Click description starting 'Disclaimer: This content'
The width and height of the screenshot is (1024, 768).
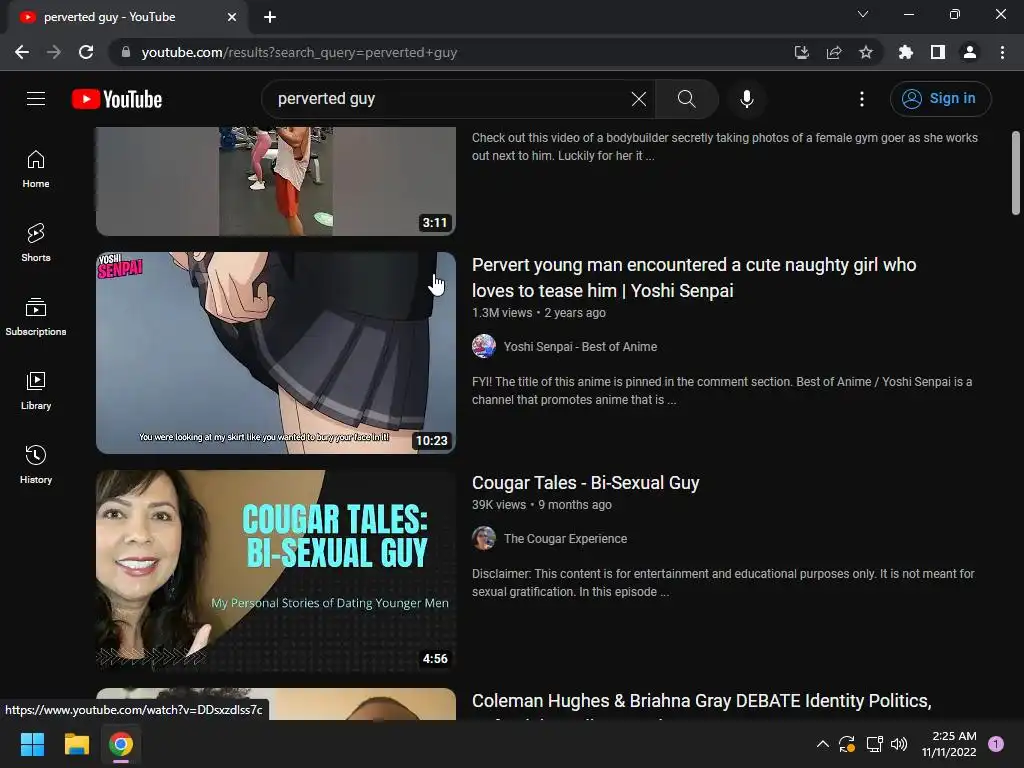point(723,583)
